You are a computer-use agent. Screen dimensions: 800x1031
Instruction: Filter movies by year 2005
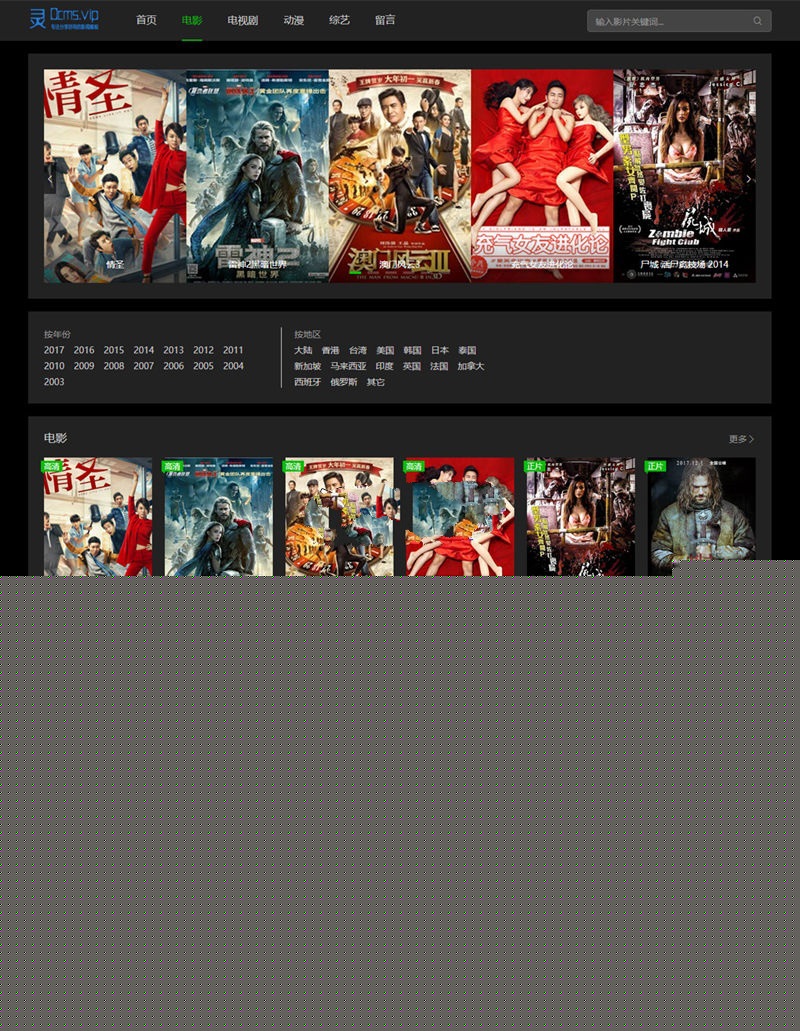(203, 366)
